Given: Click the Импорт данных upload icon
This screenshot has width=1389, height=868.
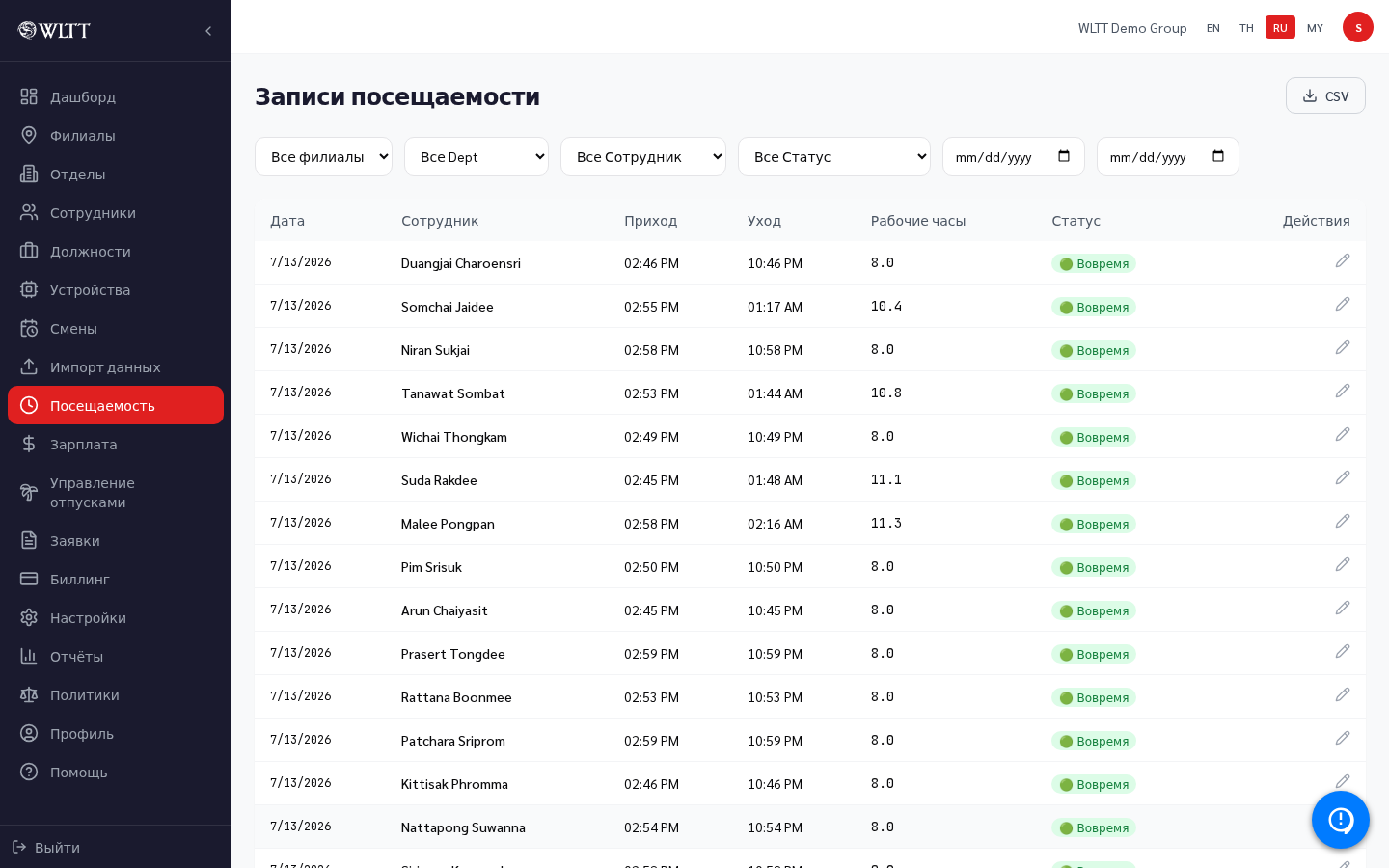Looking at the screenshot, I should point(29,366).
